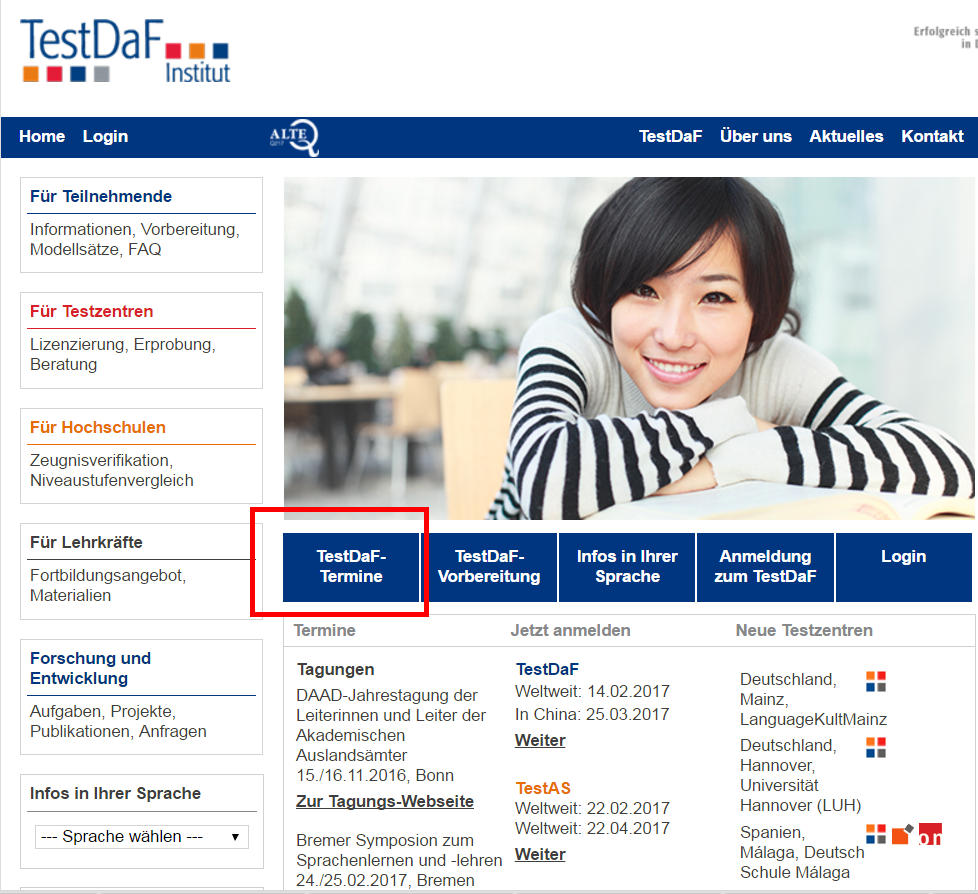Viewport: 978px width, 894px height.
Task: Click 'Spanien, Málaga, Deutsch Schule Málaga' test center
Action: point(802,852)
